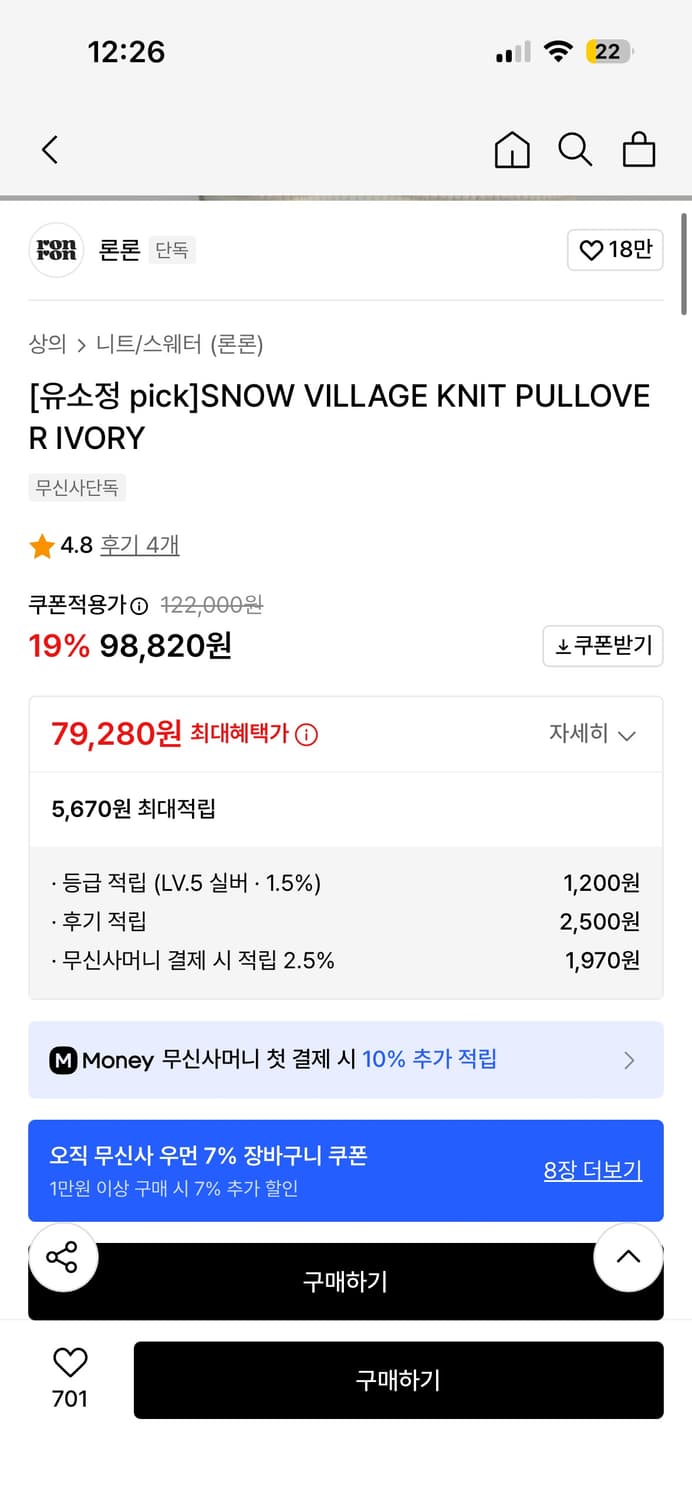This screenshot has height=1500, width=692.
Task: Open the shopping bag icon
Action: (x=639, y=149)
